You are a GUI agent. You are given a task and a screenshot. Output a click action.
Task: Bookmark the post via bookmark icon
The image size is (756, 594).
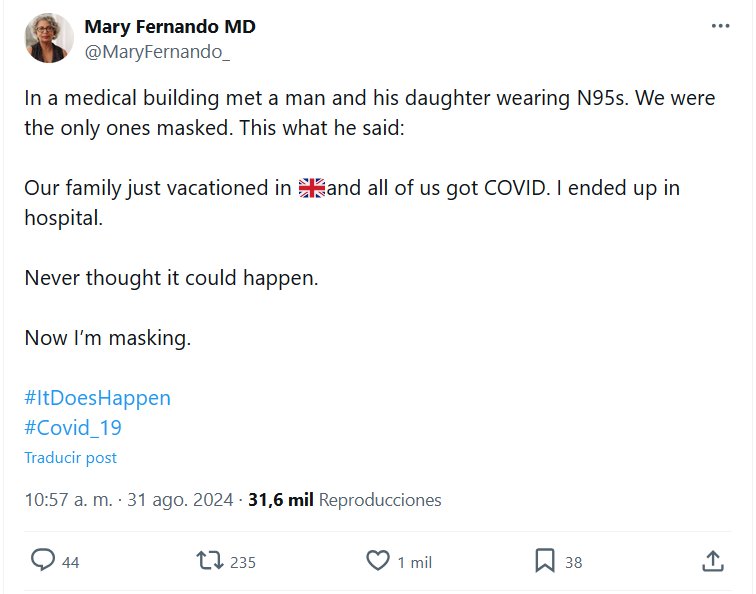pyautogui.click(x=545, y=561)
